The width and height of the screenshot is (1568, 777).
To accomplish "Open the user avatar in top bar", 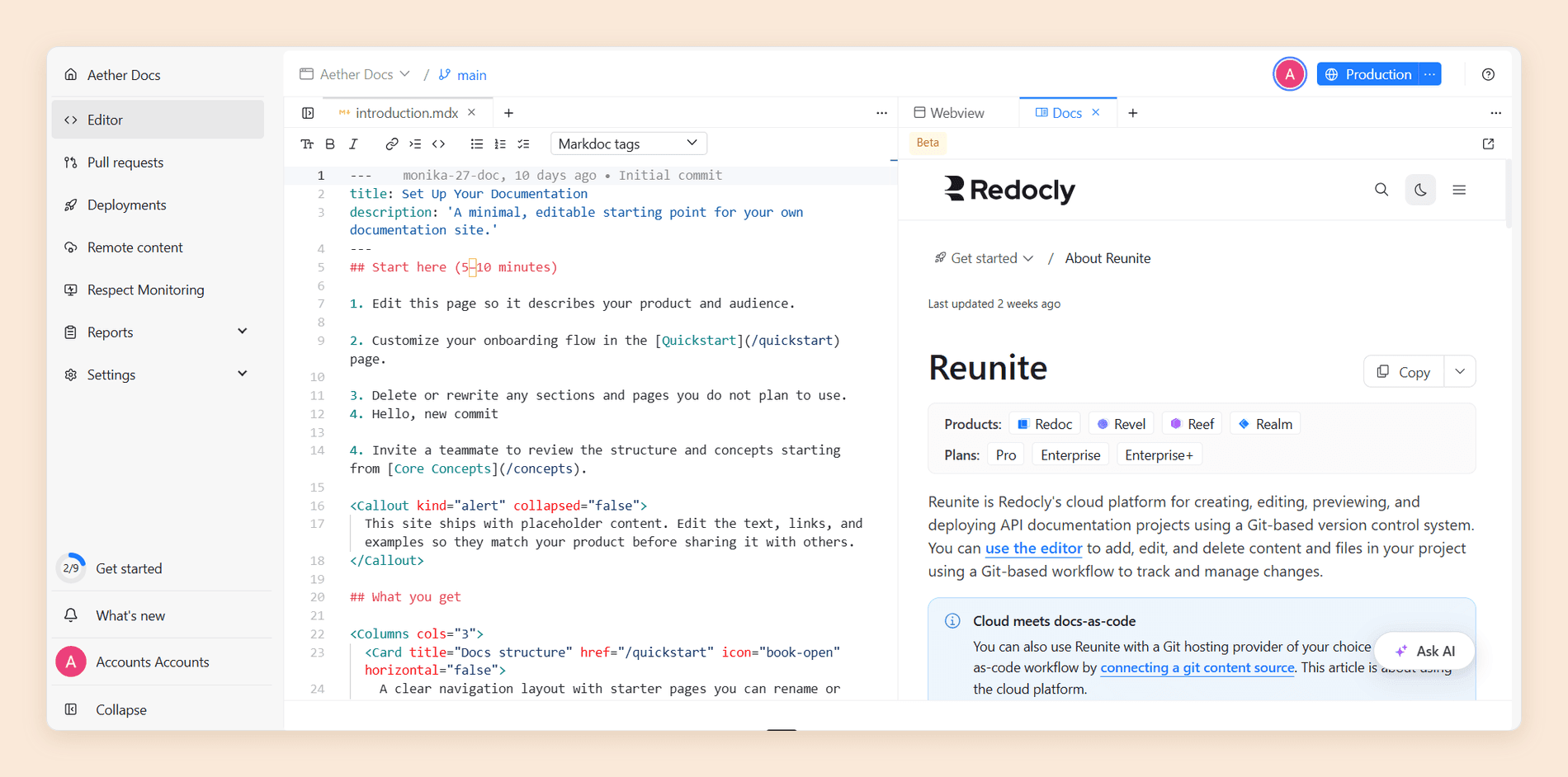I will [1289, 74].
